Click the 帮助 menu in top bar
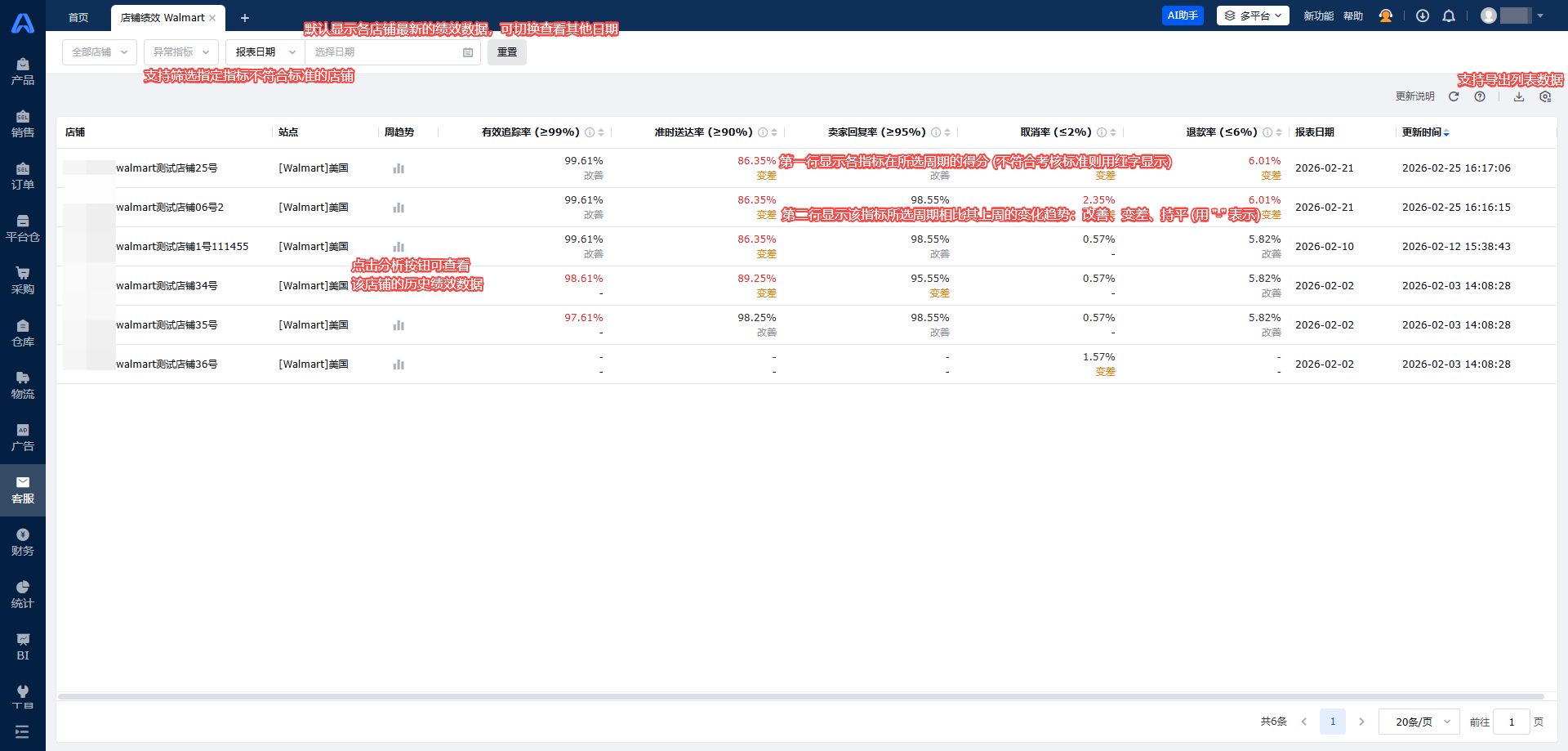This screenshot has height=751, width=1568. (1353, 16)
